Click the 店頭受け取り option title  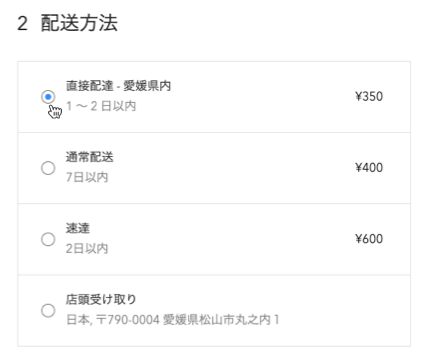pyautogui.click(x=101, y=299)
